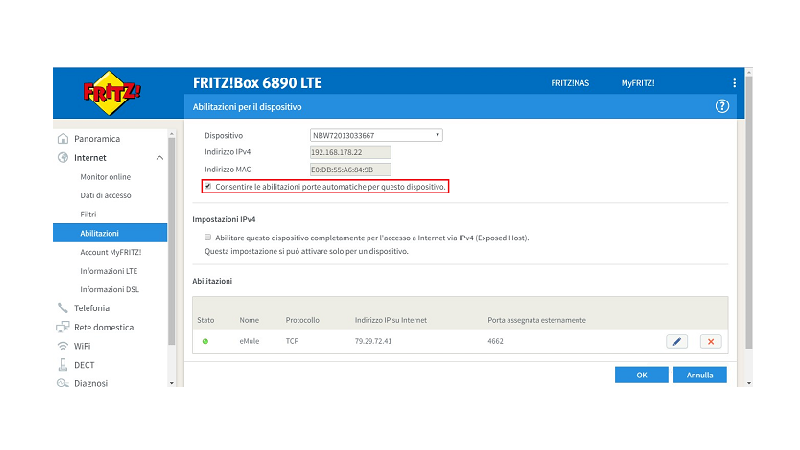Open Account MyFRITZ! in sidebar
Viewport: 800px width, 450px height.
point(111,252)
